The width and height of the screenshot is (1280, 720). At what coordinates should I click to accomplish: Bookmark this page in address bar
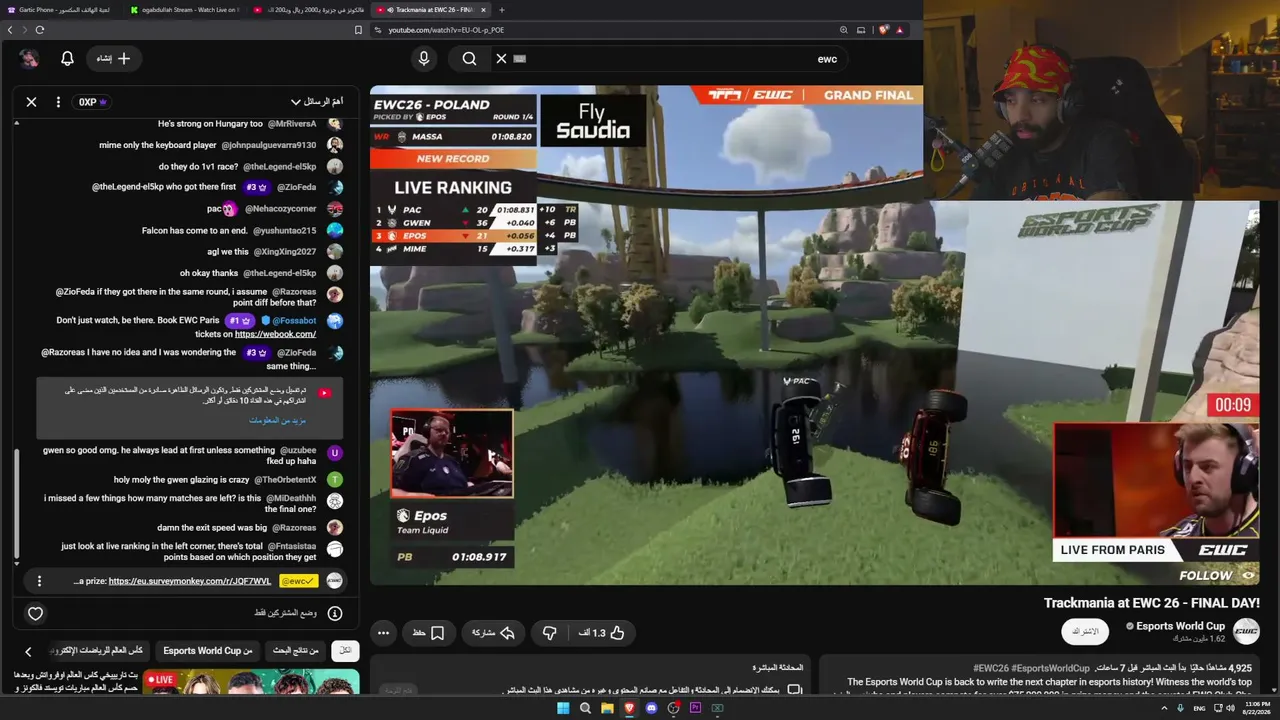click(359, 30)
